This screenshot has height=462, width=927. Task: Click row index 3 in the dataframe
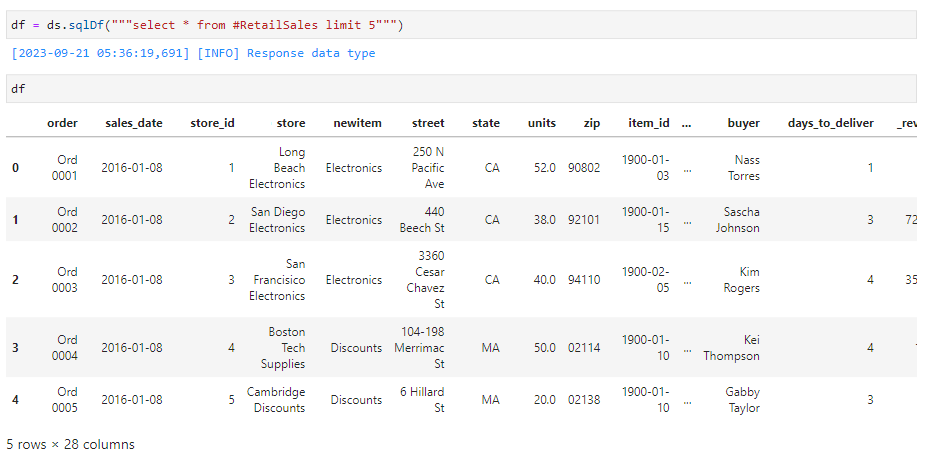click(15, 348)
